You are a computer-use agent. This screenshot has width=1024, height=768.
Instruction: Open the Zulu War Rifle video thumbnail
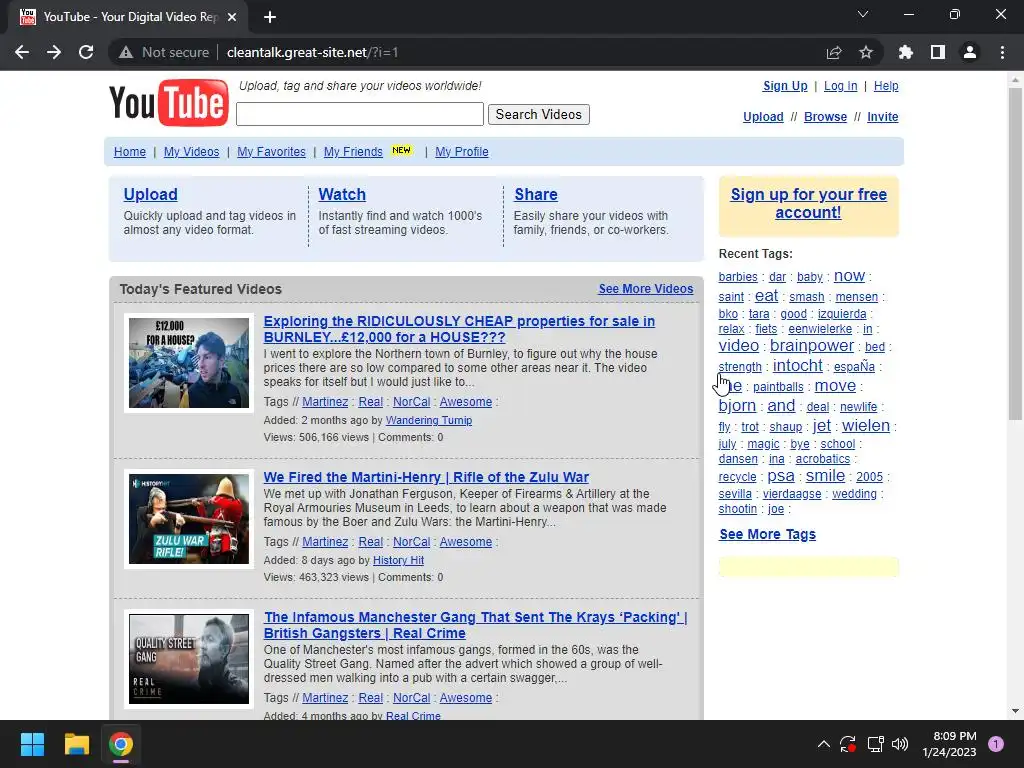189,519
